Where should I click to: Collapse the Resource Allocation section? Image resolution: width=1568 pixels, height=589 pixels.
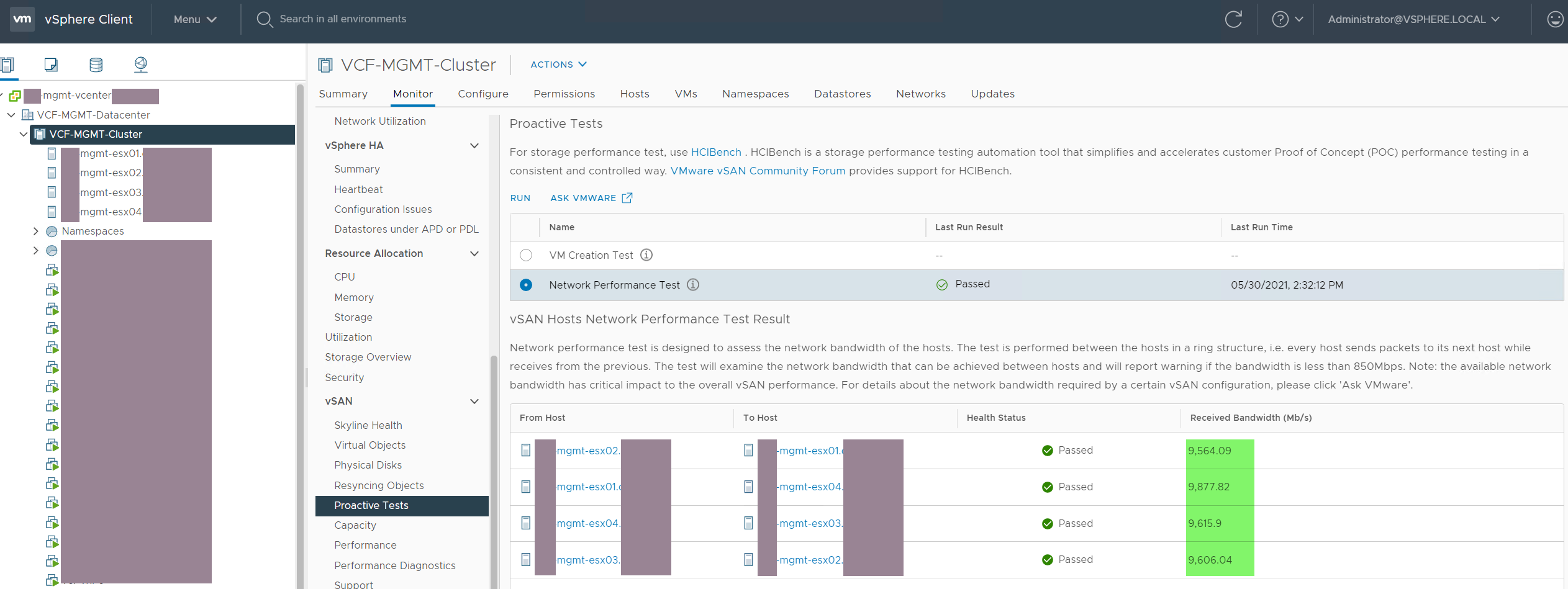(474, 254)
